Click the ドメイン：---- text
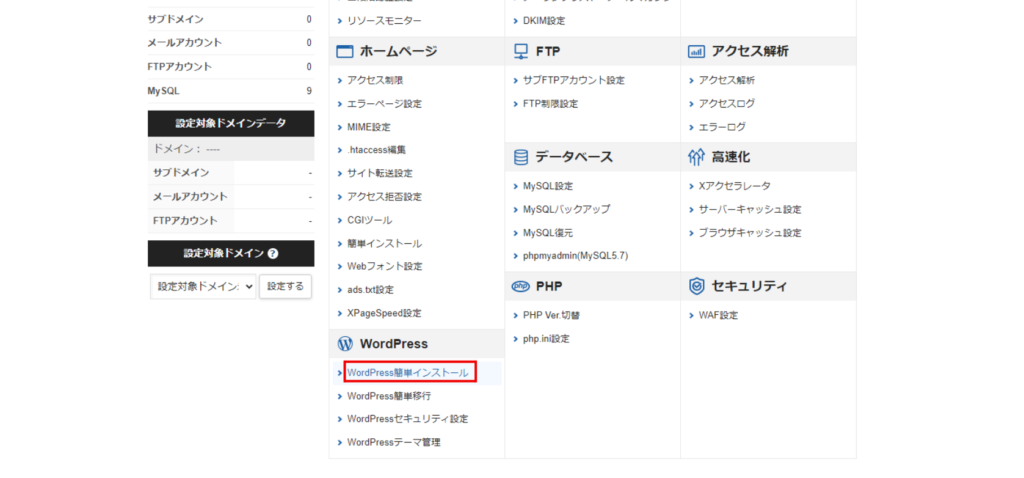 [x=186, y=149]
